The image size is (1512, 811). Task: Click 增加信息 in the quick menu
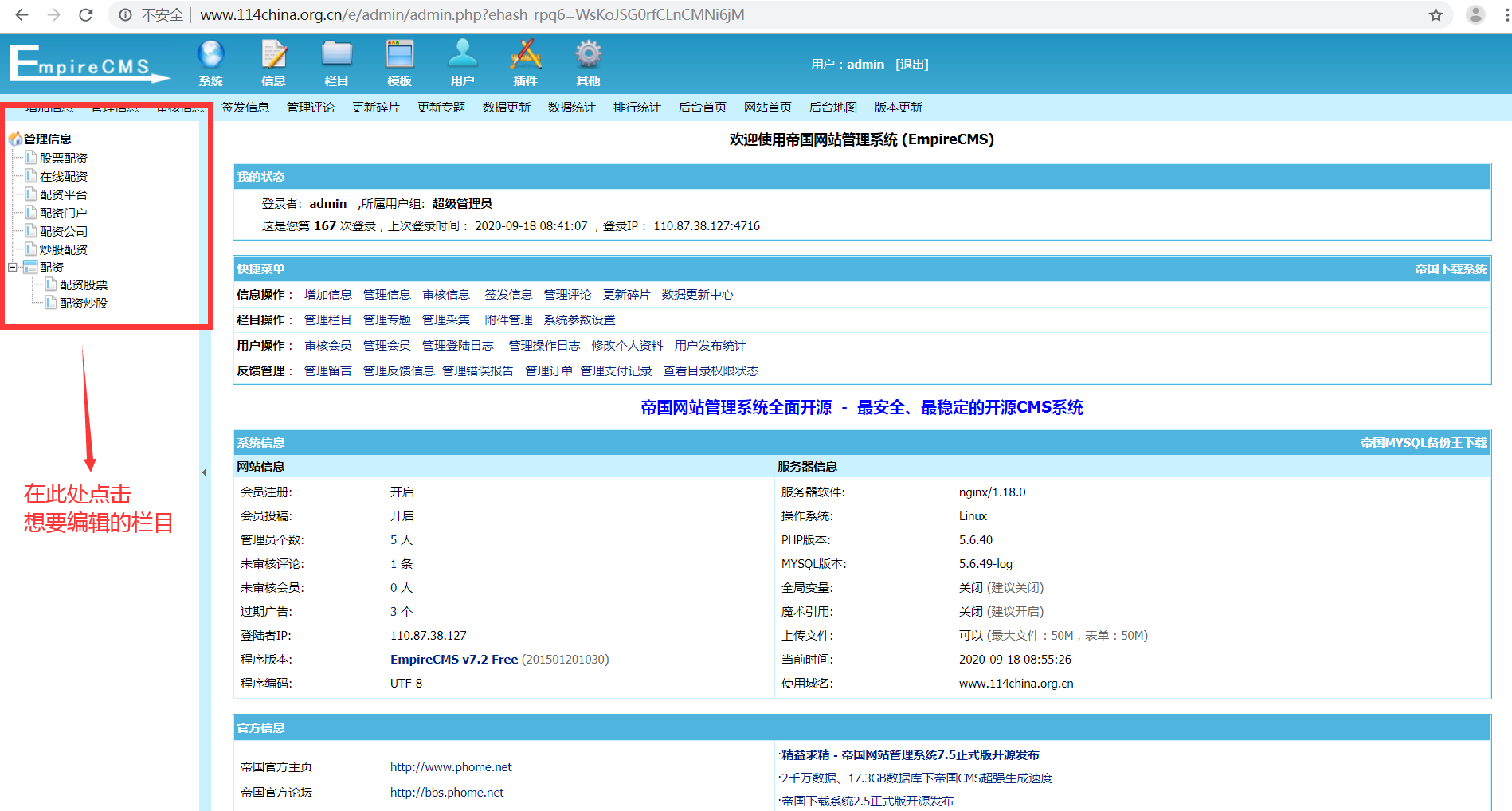[328, 294]
